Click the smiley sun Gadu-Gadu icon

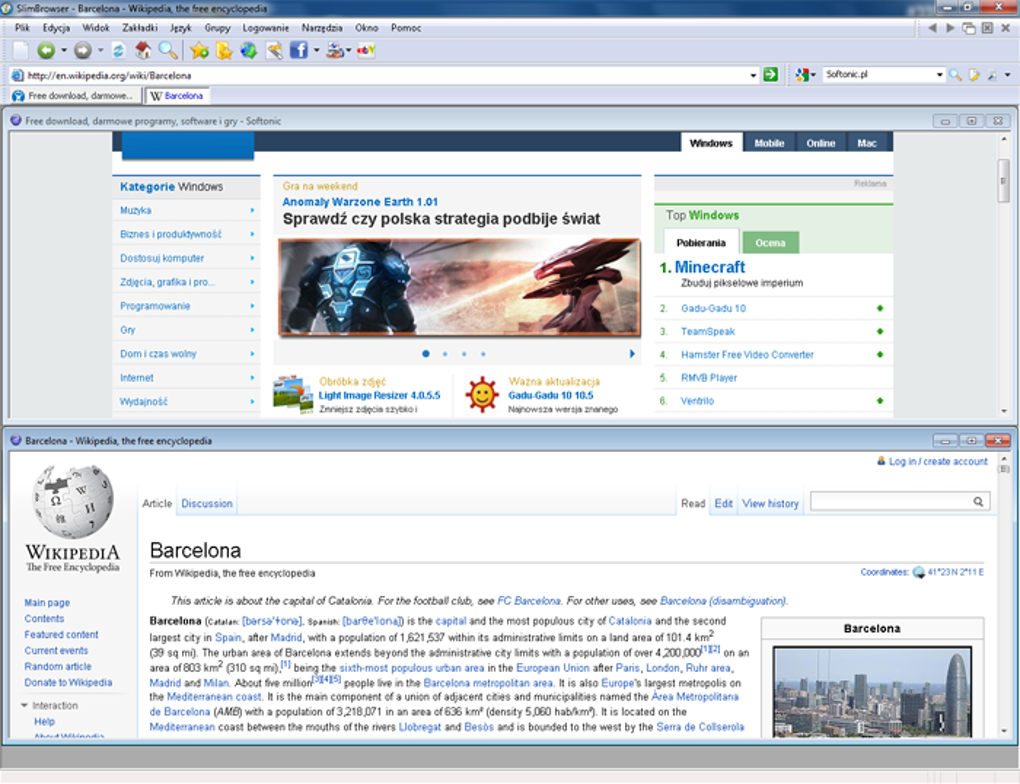click(x=482, y=394)
